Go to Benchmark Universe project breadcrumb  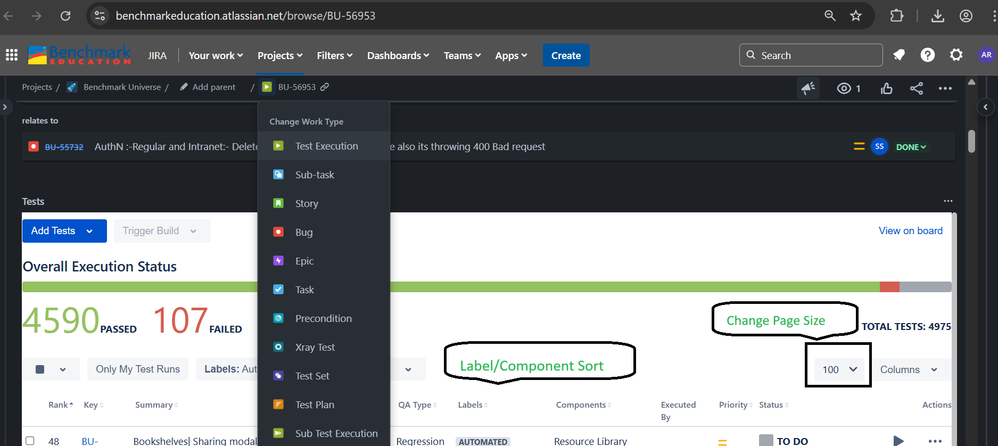[x=122, y=87]
